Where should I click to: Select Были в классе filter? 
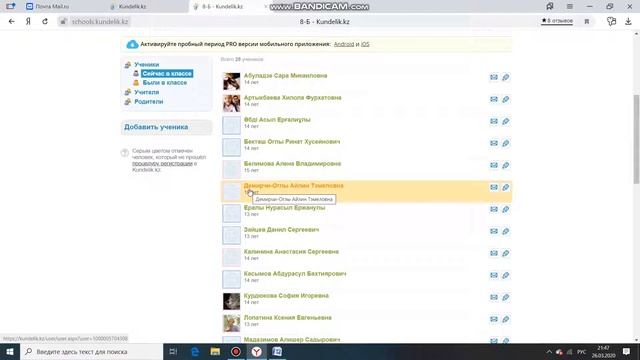coord(164,82)
